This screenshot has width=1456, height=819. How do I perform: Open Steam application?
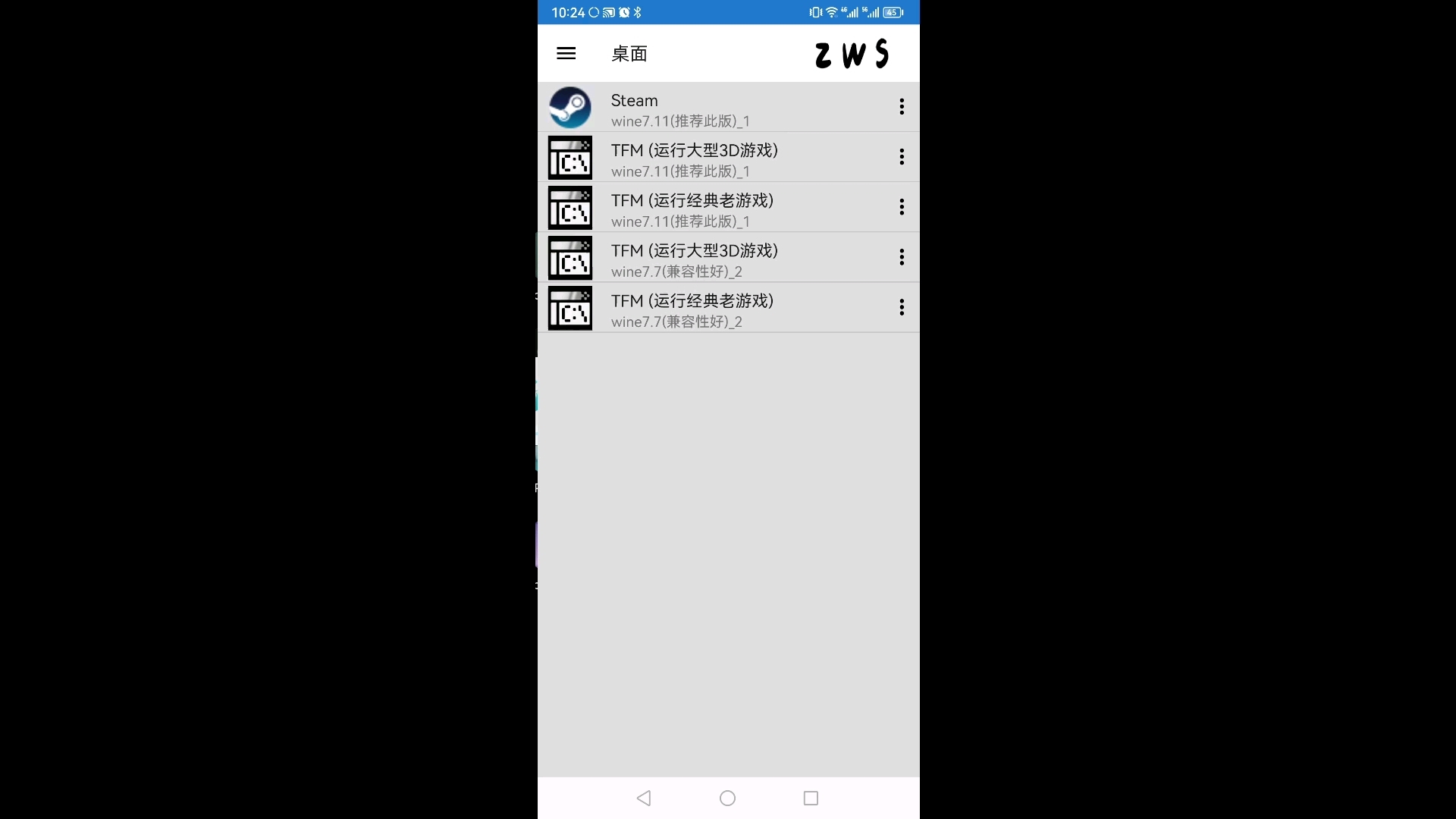coord(728,108)
